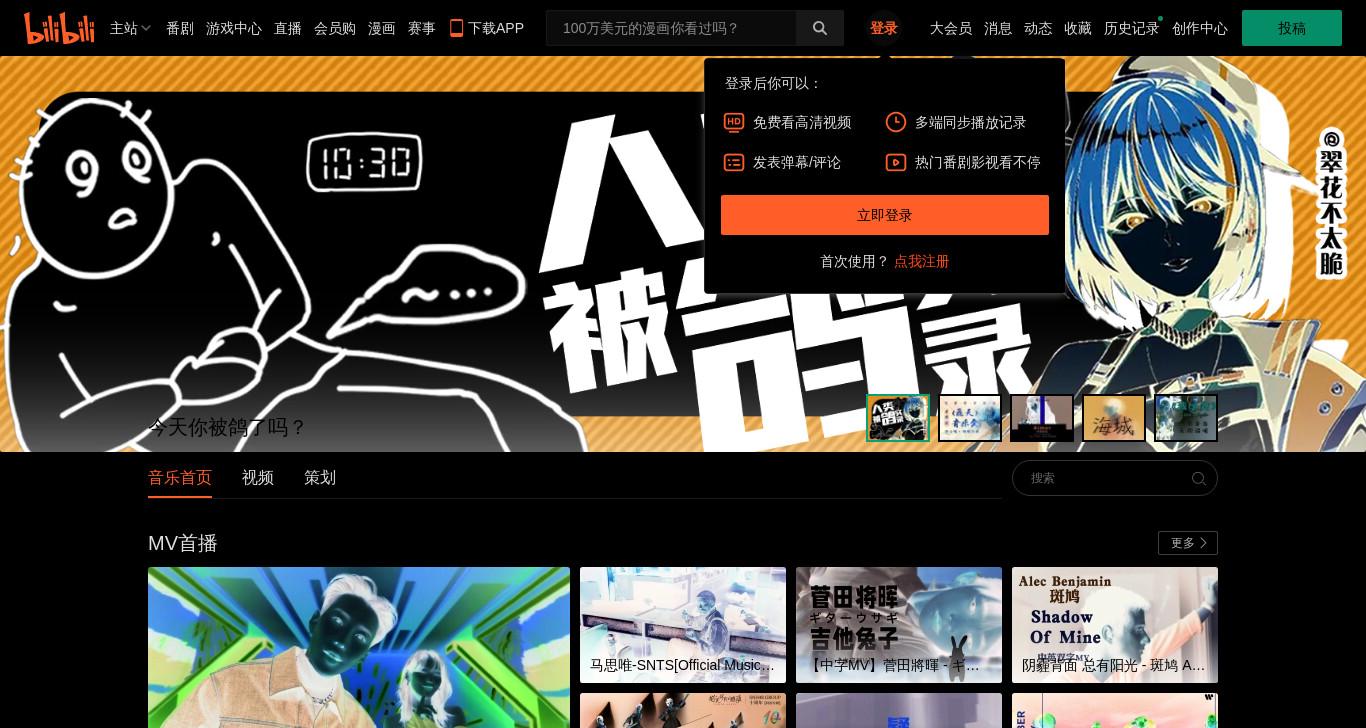Open the 番剧 section
The image size is (1366, 728).
tap(180, 28)
